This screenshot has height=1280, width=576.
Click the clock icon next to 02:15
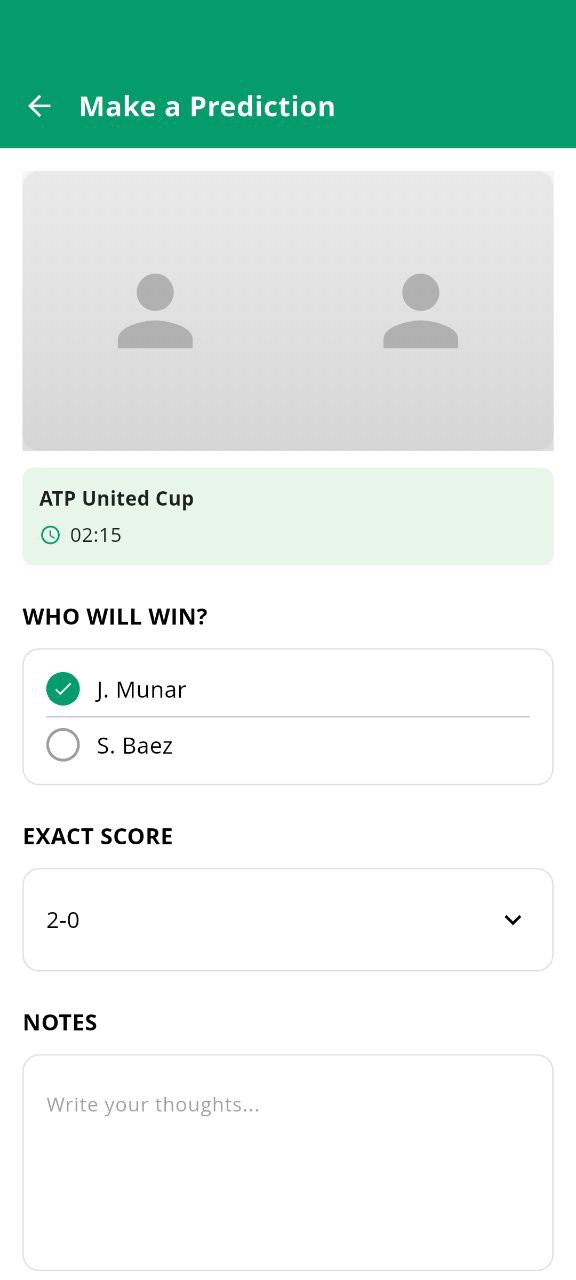coord(50,535)
